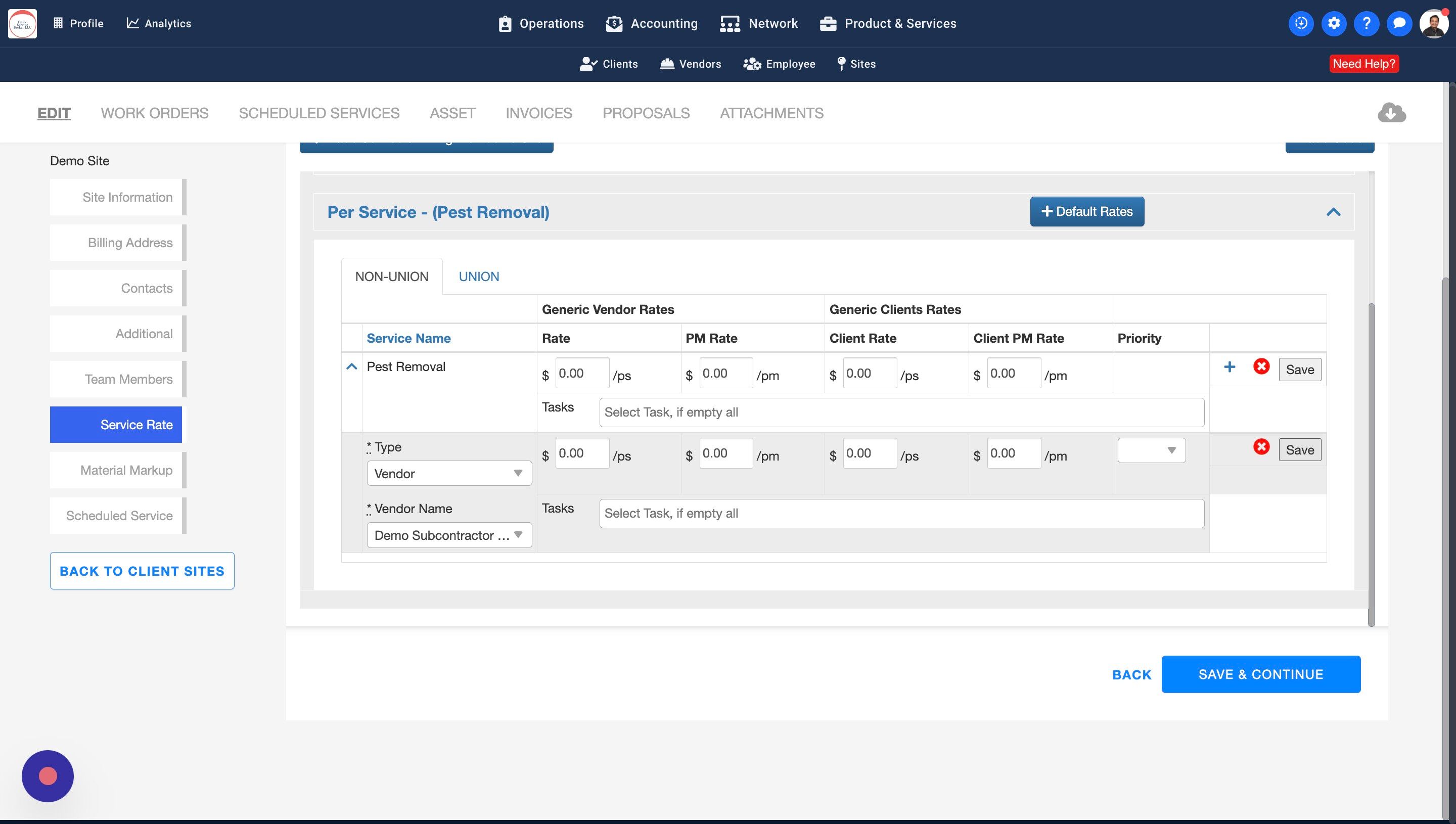1456x824 pixels.
Task: Open the Type dropdown showing Vendor
Action: (449, 474)
